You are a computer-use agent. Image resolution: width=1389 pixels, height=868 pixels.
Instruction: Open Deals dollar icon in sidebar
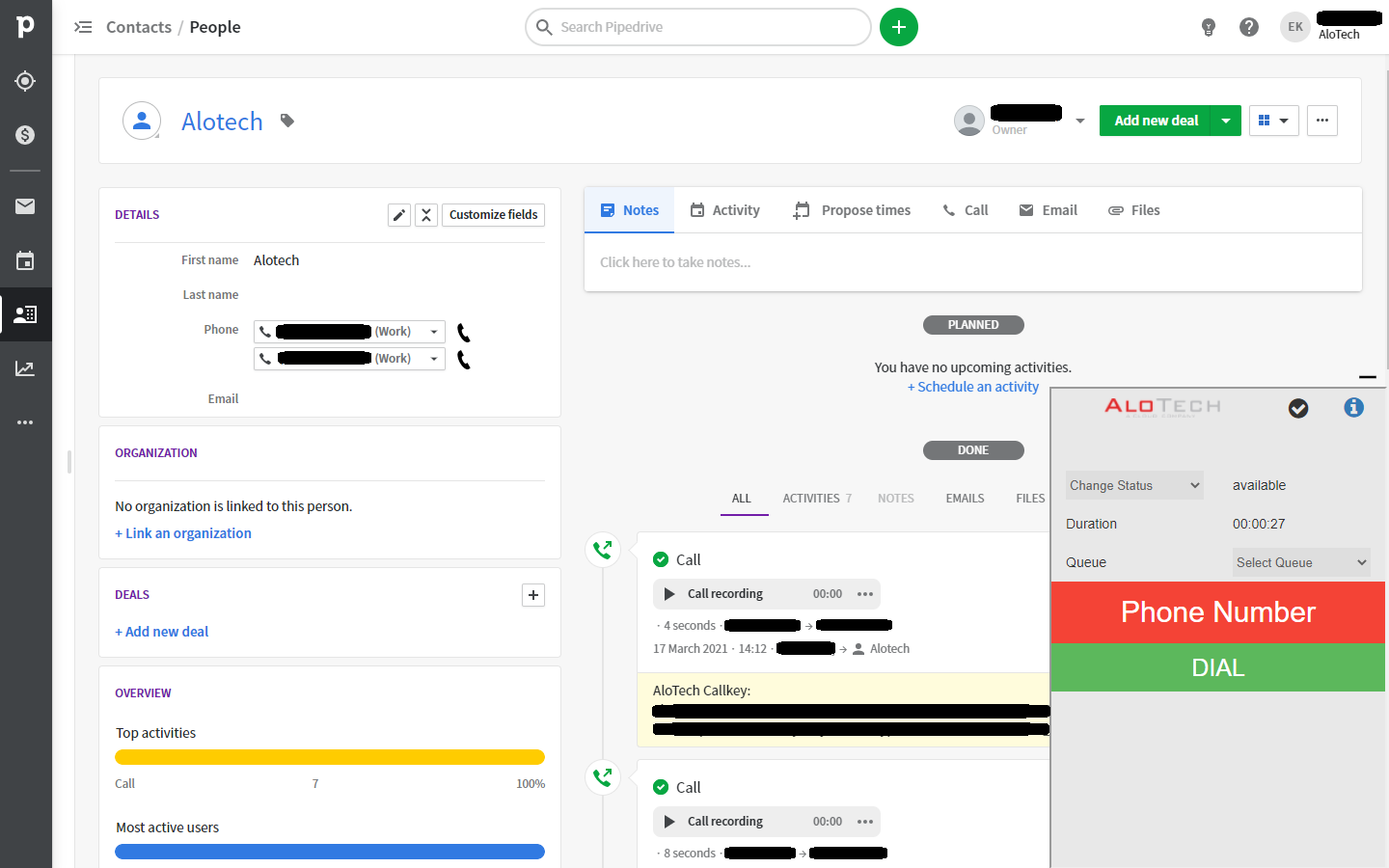click(x=26, y=135)
